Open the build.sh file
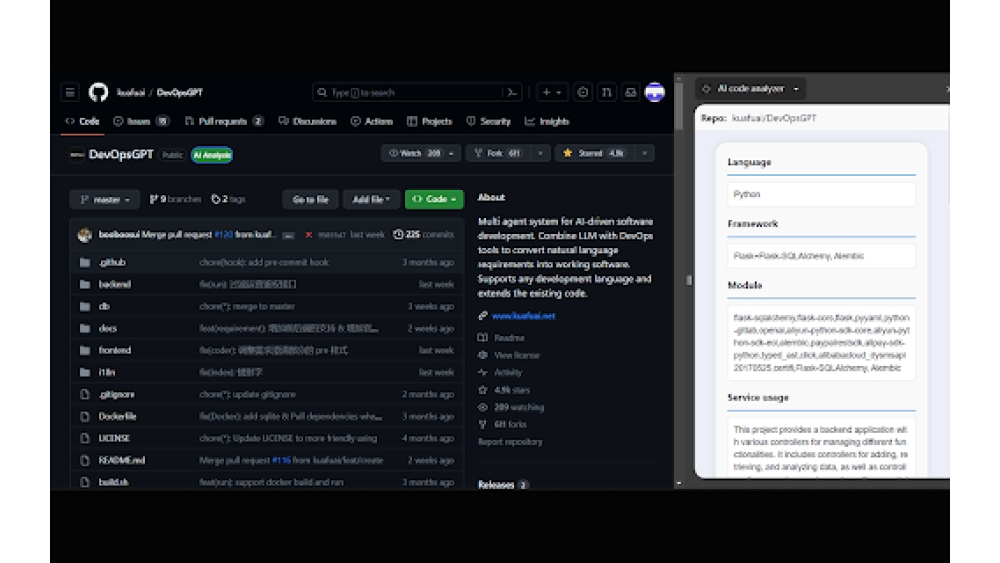1000x563 pixels. [114, 482]
